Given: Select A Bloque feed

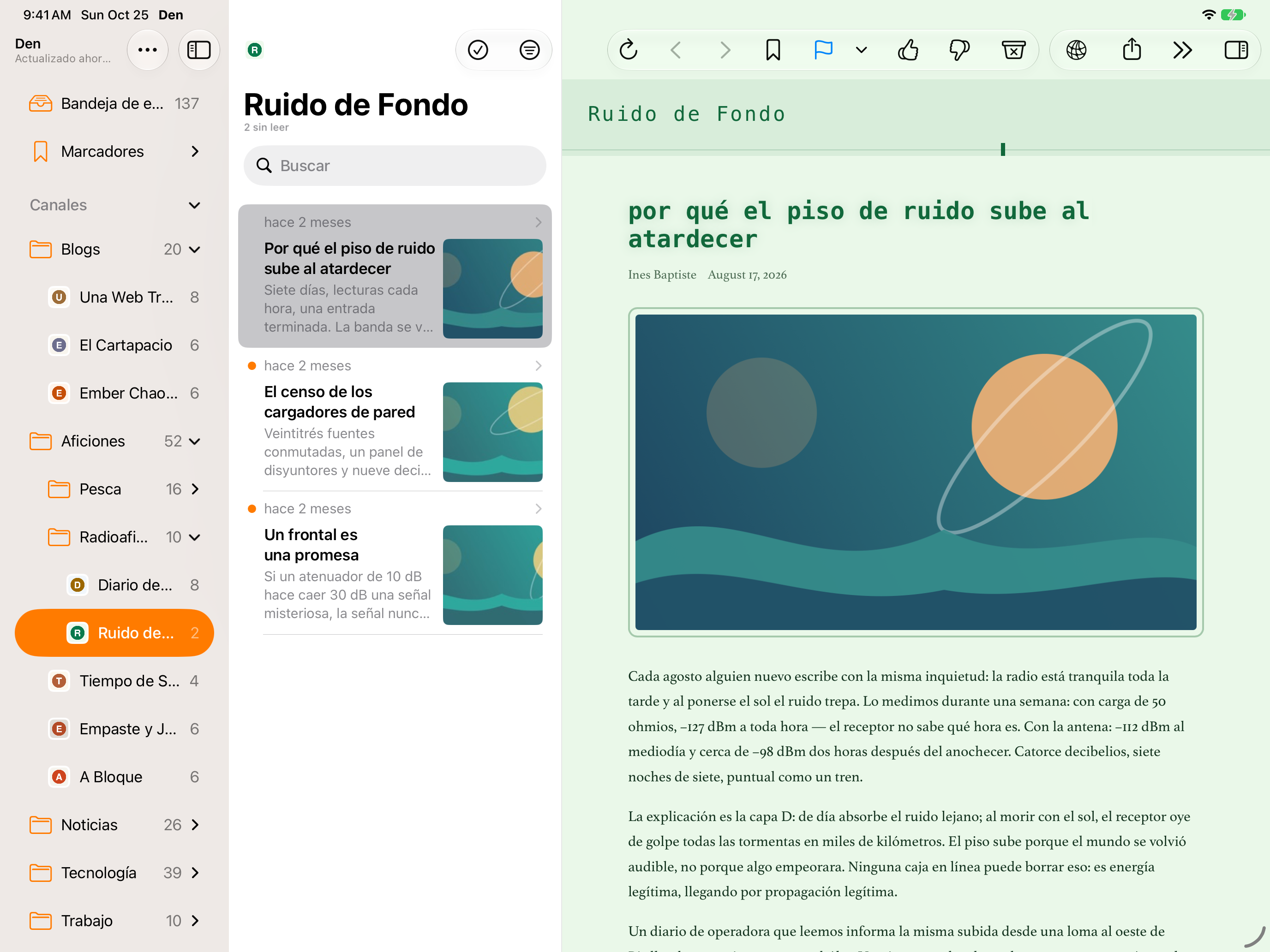Looking at the screenshot, I should (114, 776).
